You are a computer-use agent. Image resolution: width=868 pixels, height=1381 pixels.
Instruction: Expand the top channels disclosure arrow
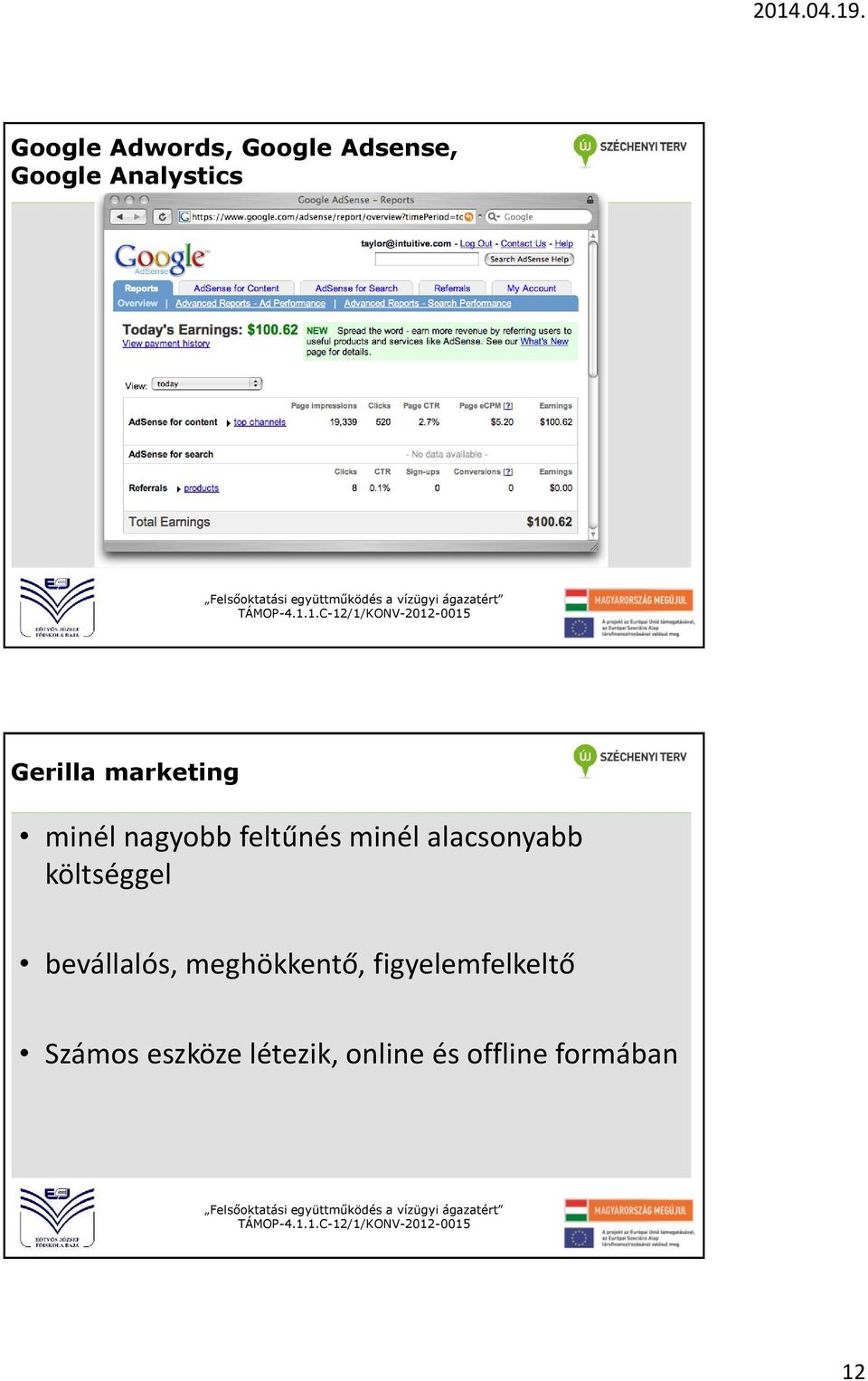[228, 423]
